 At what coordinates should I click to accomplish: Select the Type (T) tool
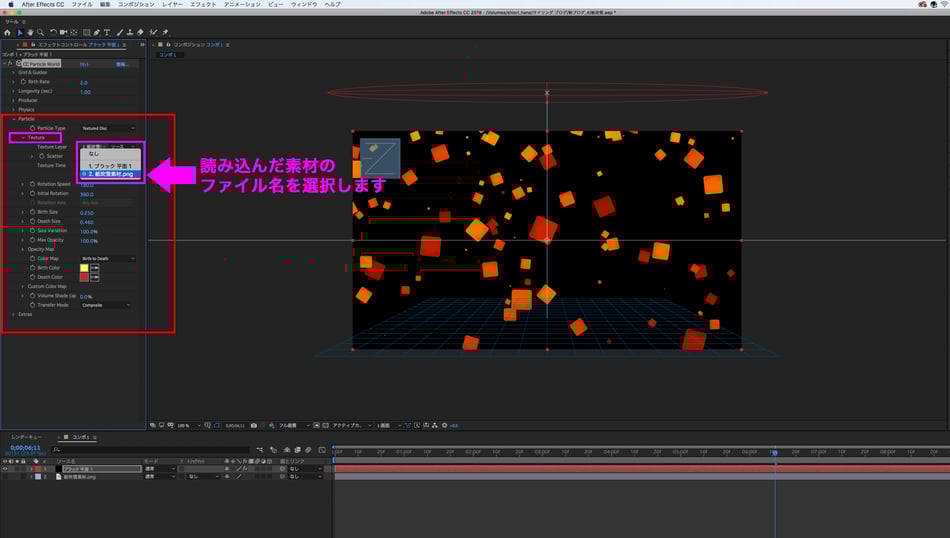coord(107,32)
